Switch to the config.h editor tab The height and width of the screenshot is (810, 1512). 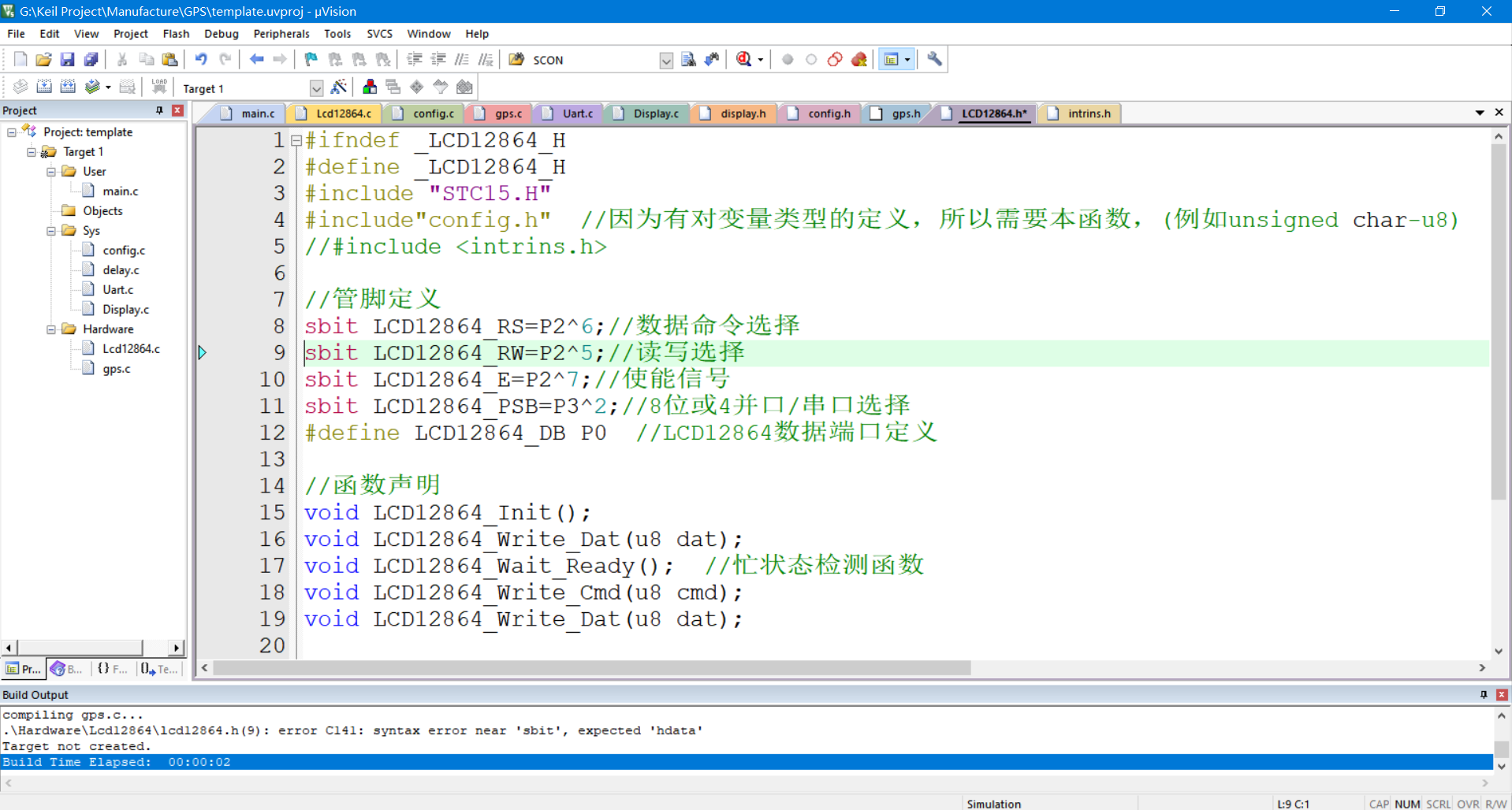(821, 113)
